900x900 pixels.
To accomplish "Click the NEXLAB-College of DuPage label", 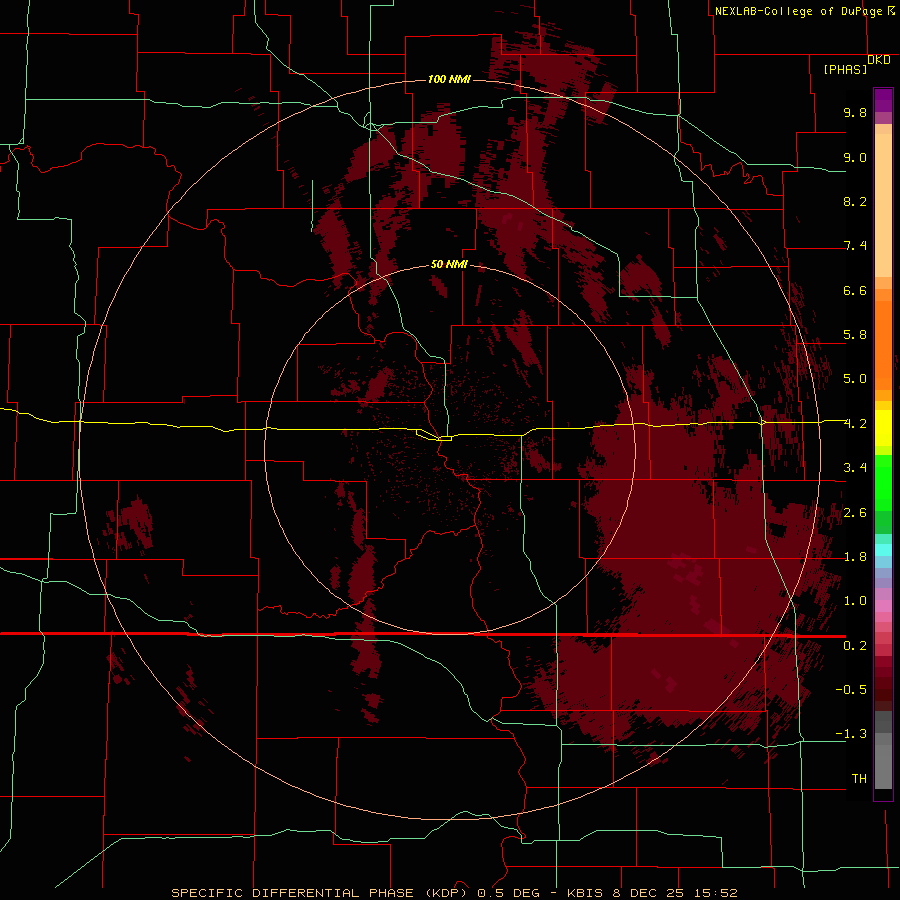I will (799, 11).
